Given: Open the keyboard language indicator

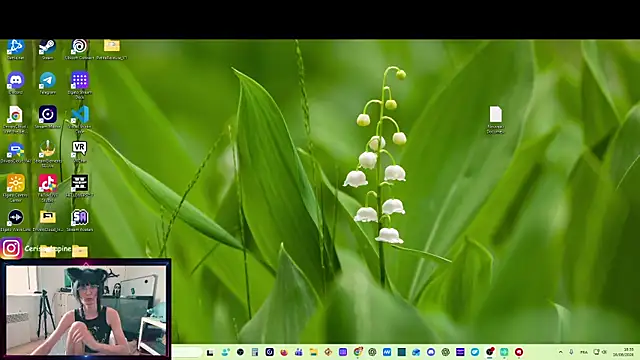Looking at the screenshot, I should point(584,352).
